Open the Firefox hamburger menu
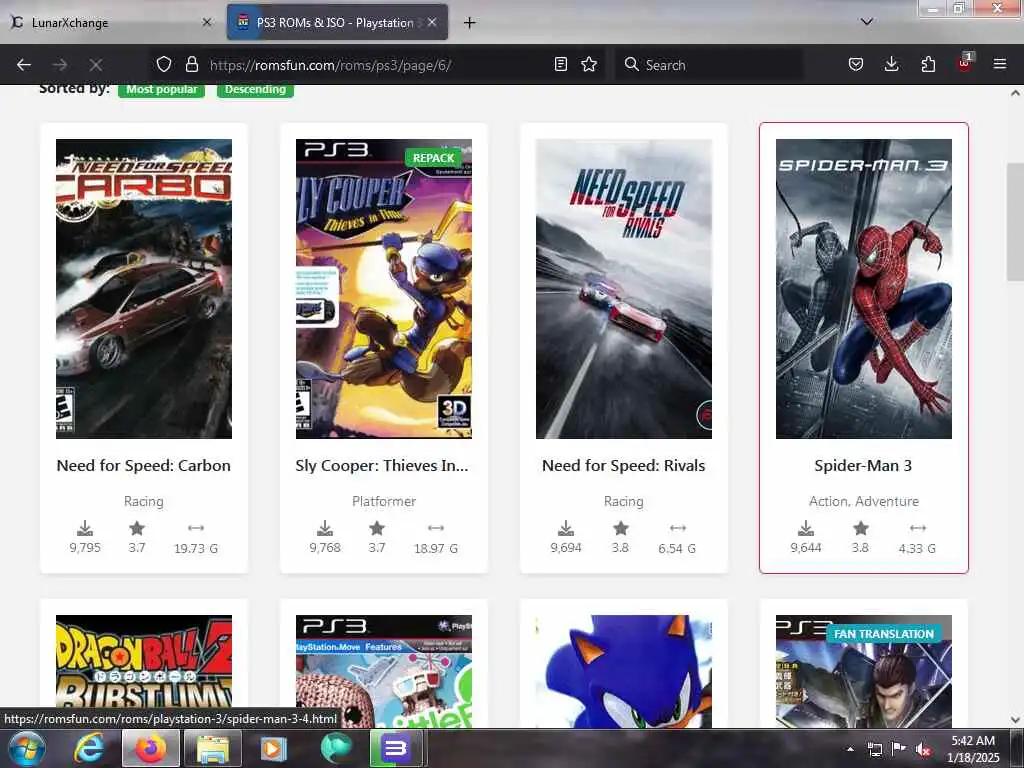 [x=999, y=64]
